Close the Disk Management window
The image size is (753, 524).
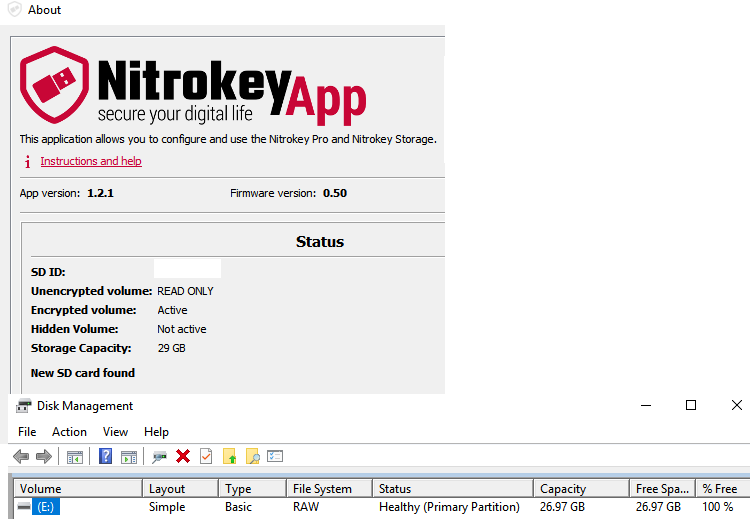click(737, 405)
